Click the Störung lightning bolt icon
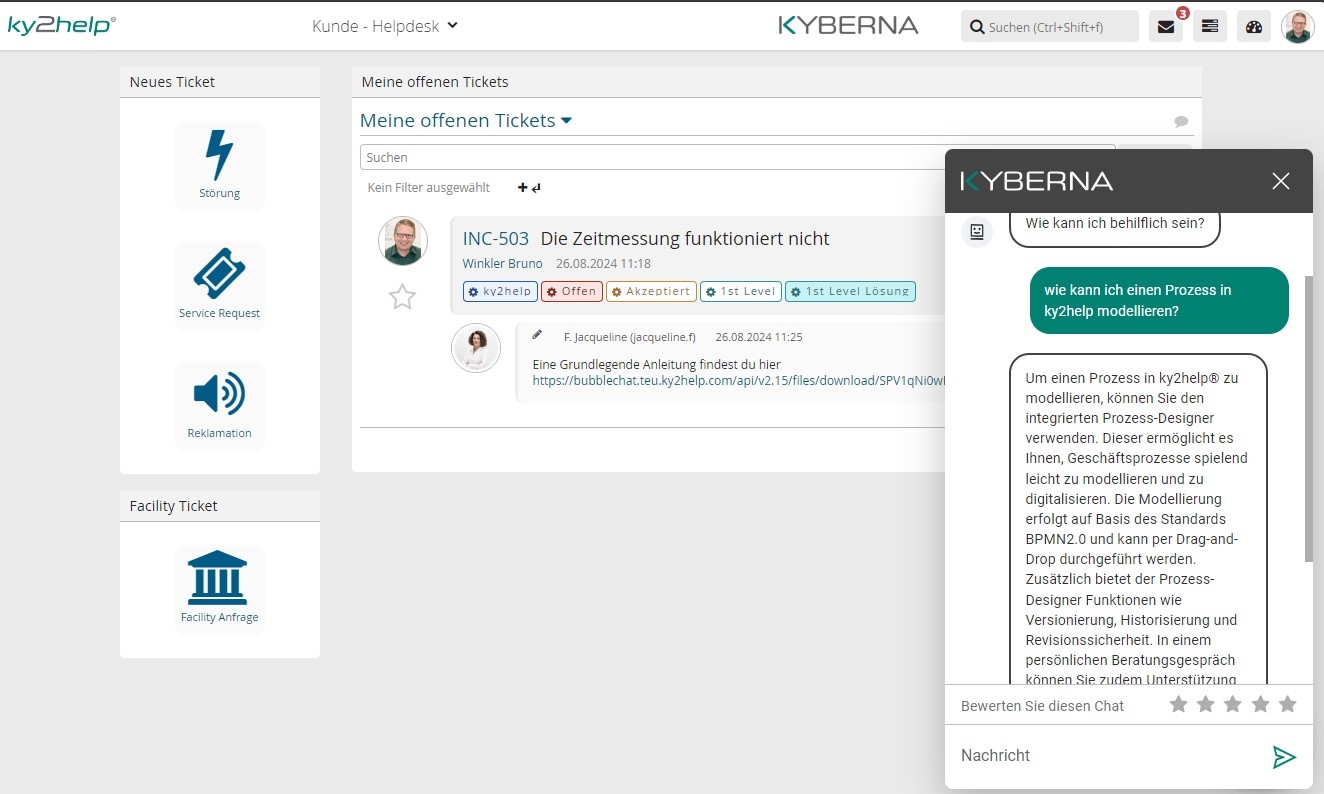Viewport: 1324px width, 794px height. 219,156
